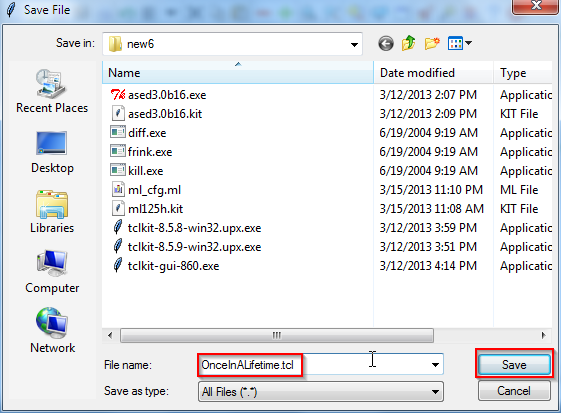Open Libraries in sidebar
The image size is (561, 413).
pyautogui.click(x=52, y=212)
